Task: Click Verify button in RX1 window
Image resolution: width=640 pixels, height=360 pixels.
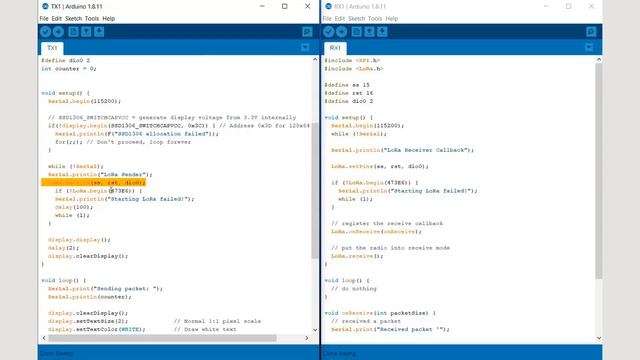Action: click(x=329, y=31)
